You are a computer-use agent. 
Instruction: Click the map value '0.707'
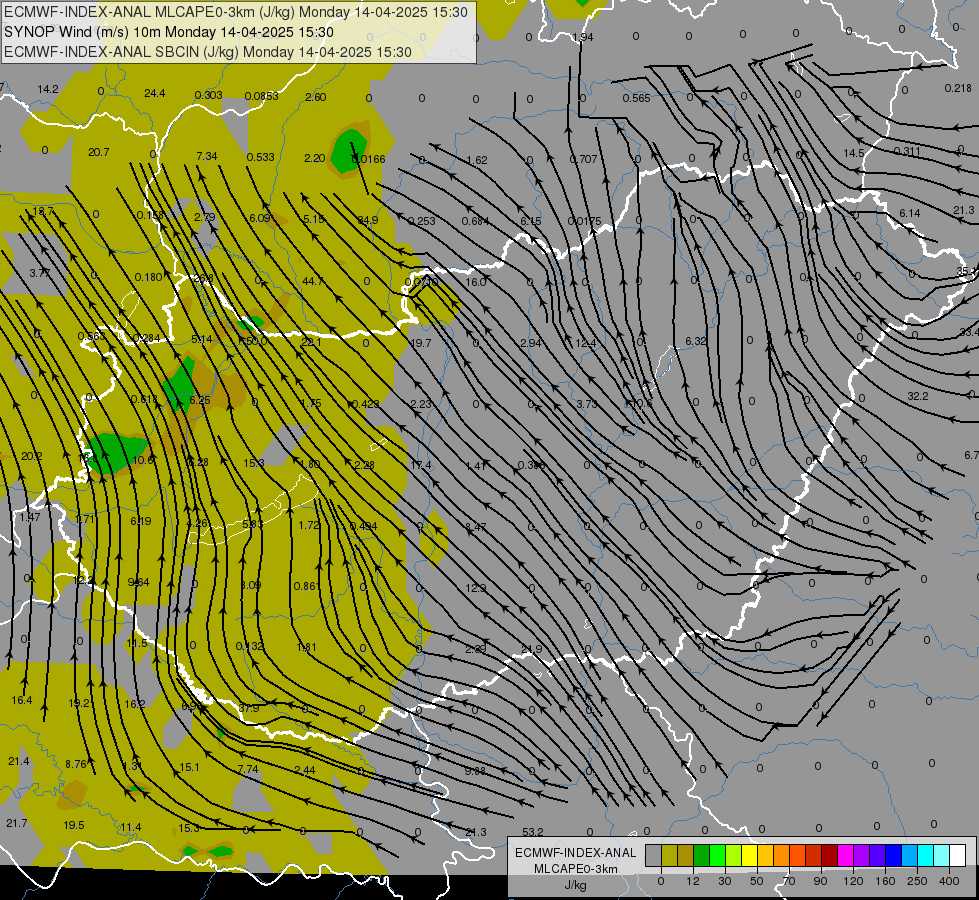pos(583,159)
